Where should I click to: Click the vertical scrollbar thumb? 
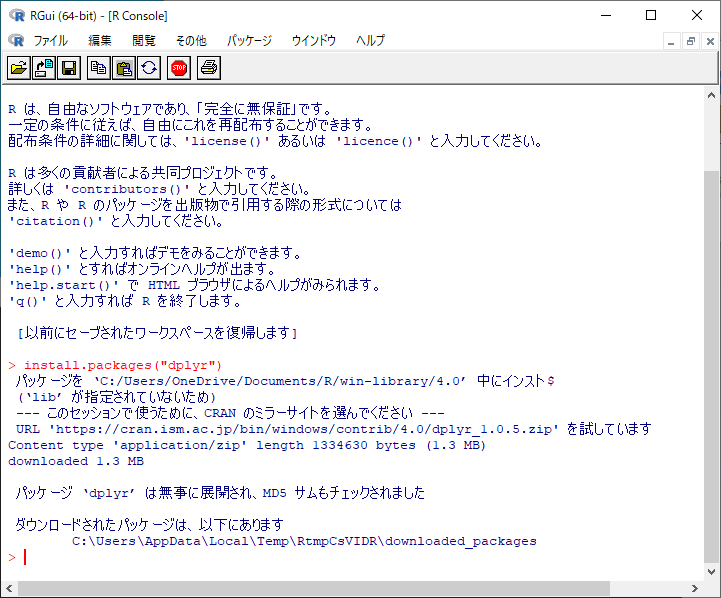pyautogui.click(x=711, y=366)
